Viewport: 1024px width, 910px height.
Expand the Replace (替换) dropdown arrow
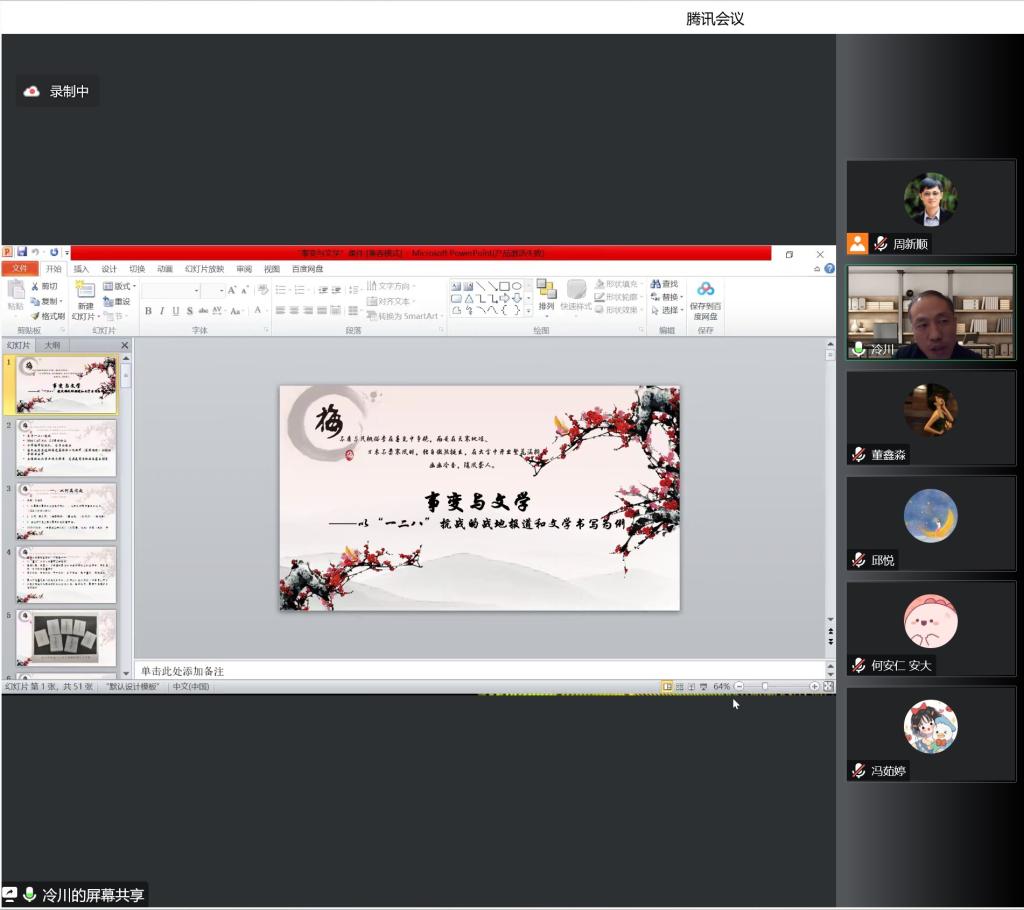pos(682,297)
